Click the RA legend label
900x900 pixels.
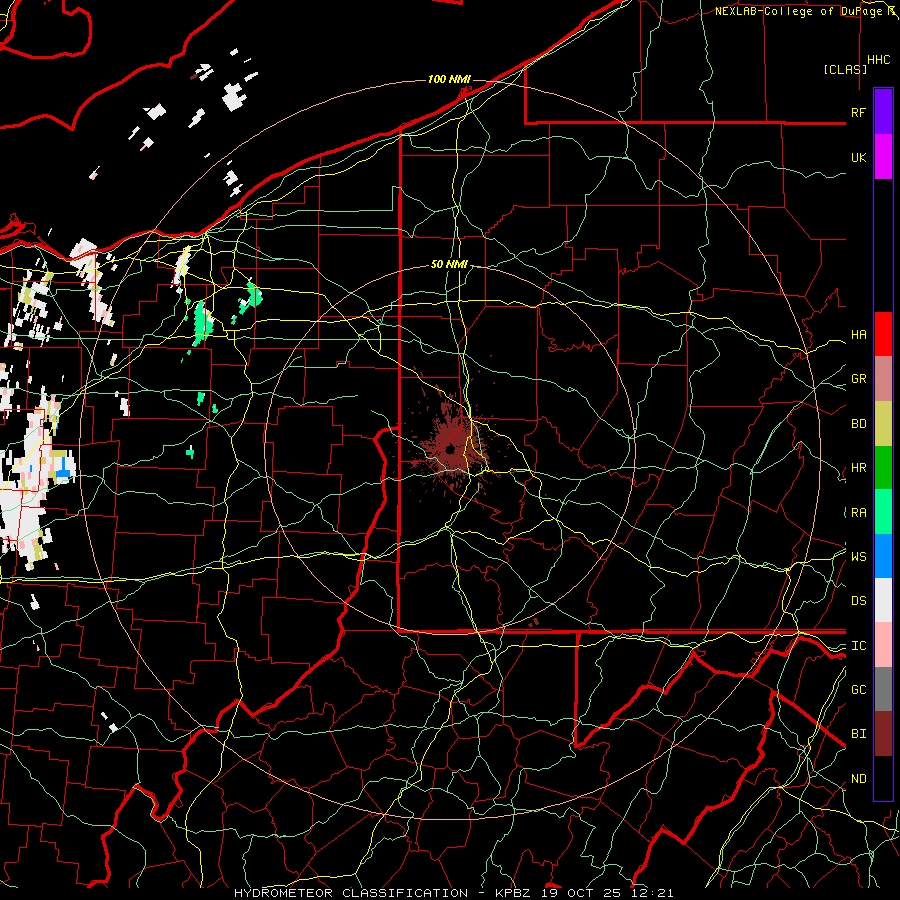(x=858, y=513)
